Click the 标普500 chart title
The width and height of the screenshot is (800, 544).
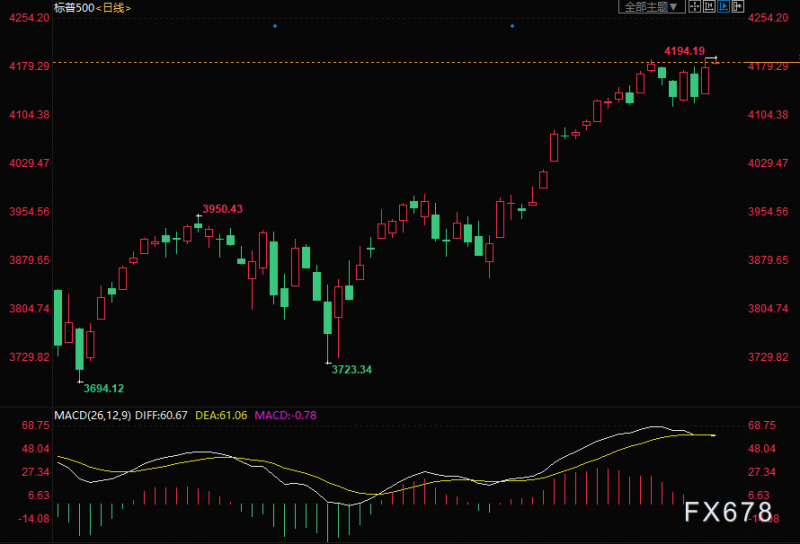coord(74,8)
